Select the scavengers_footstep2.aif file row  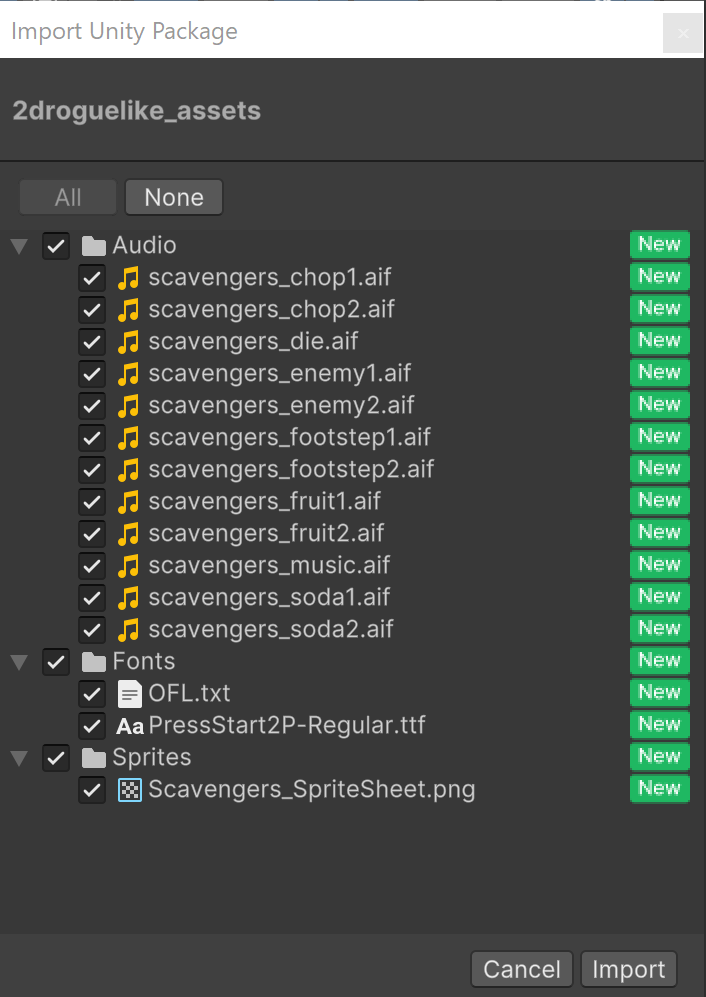pyautogui.click(x=290, y=470)
